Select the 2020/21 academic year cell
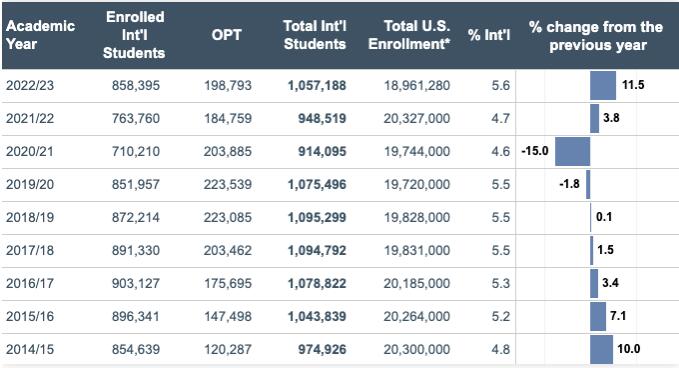The image size is (679, 368). tap(30, 152)
